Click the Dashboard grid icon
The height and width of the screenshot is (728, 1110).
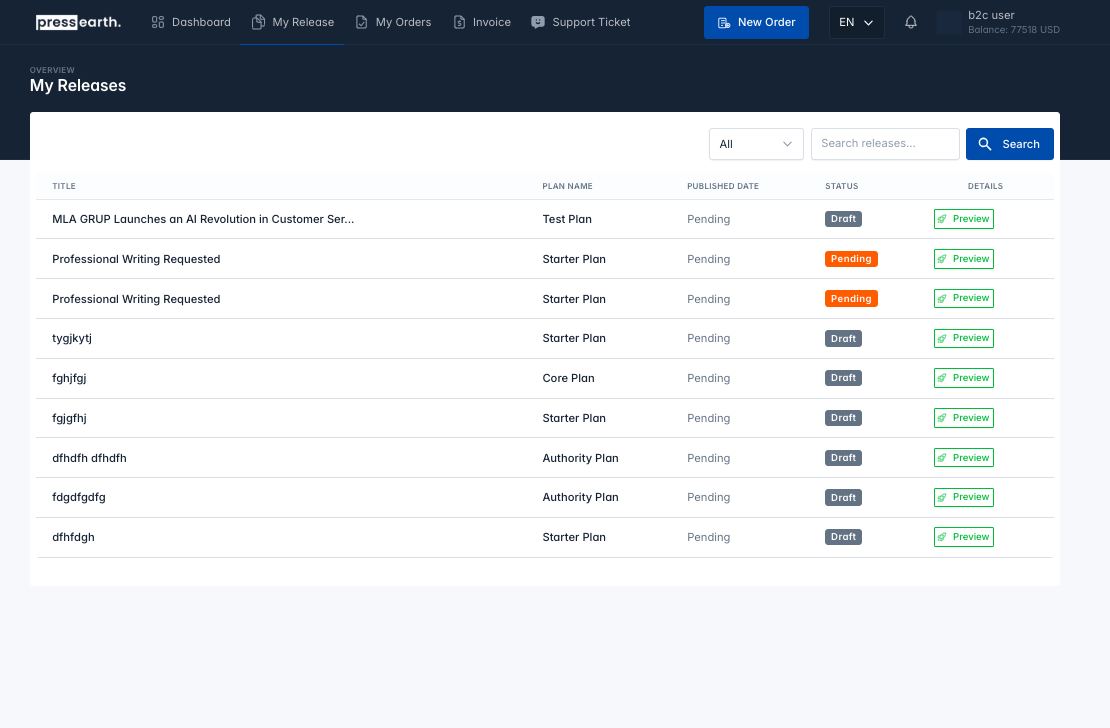coord(157,22)
